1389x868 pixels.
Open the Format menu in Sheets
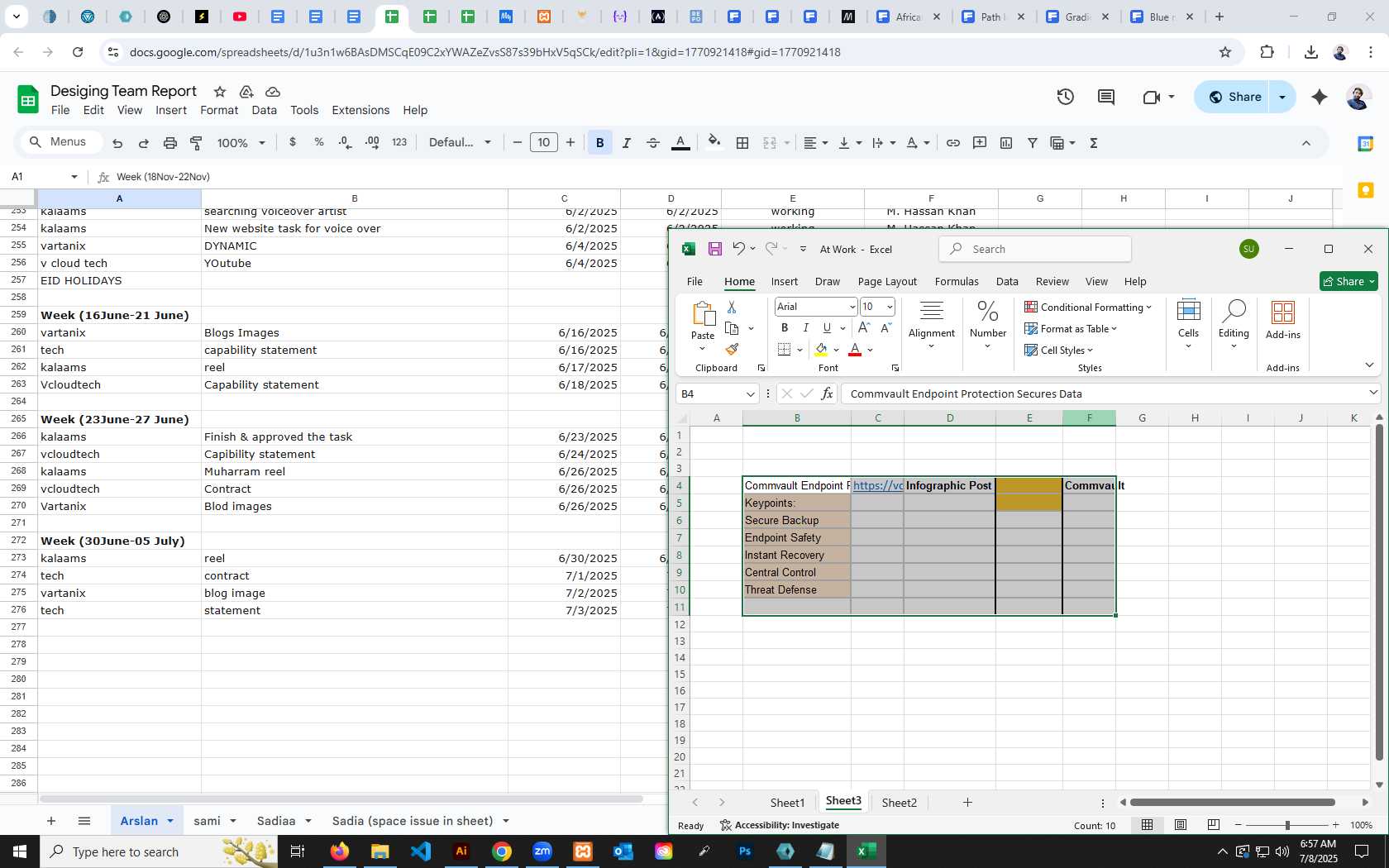219,110
